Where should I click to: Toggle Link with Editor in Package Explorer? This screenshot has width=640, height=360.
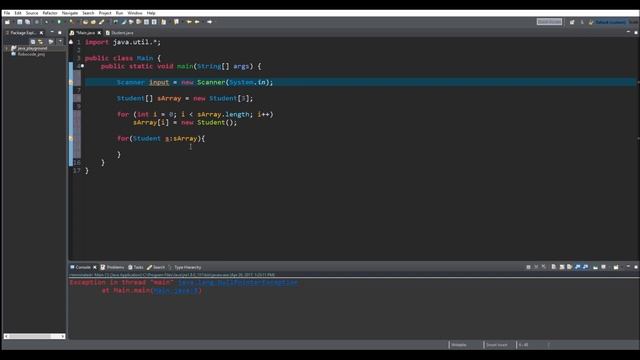[41, 42]
